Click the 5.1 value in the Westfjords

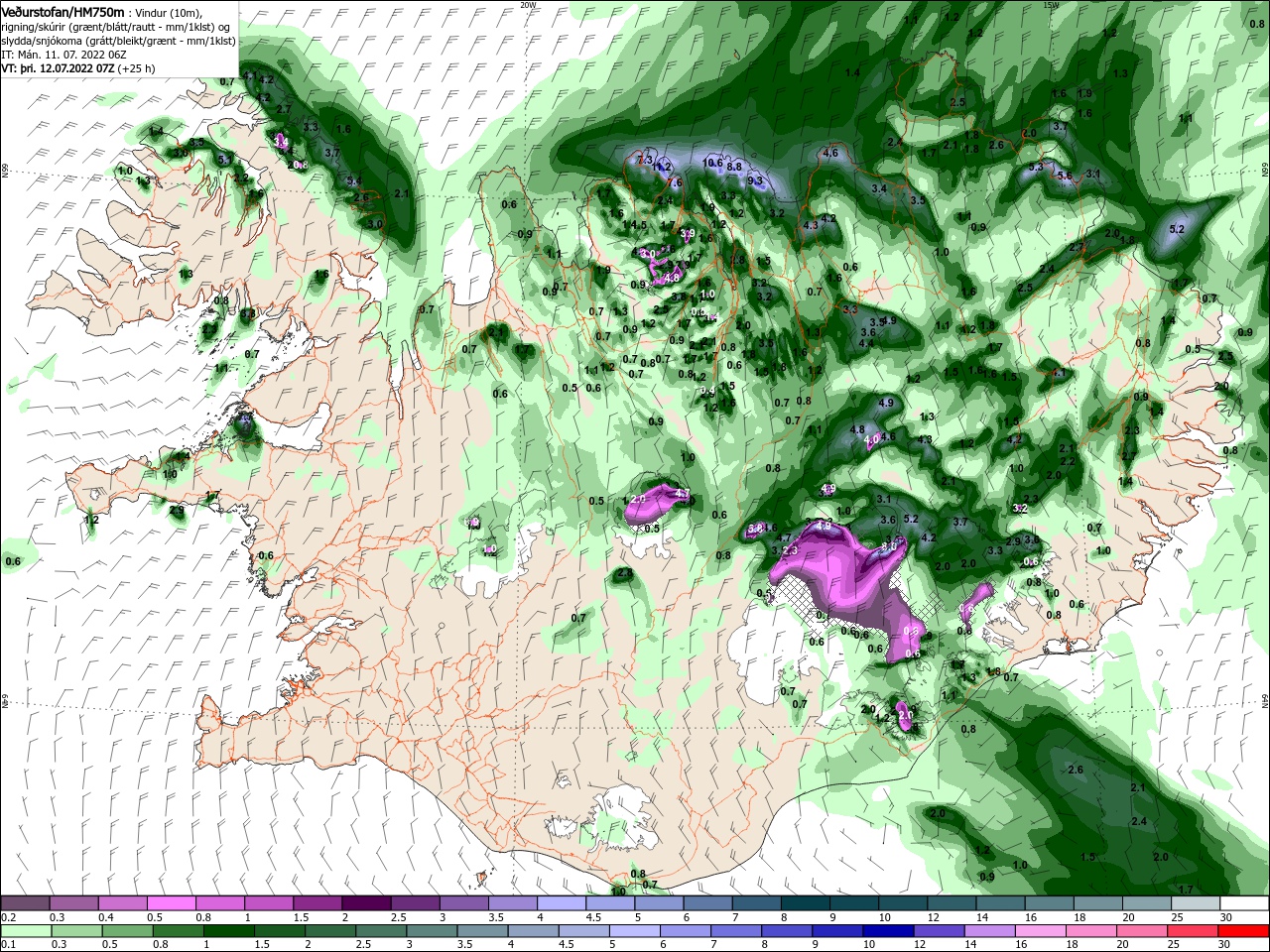[224, 160]
